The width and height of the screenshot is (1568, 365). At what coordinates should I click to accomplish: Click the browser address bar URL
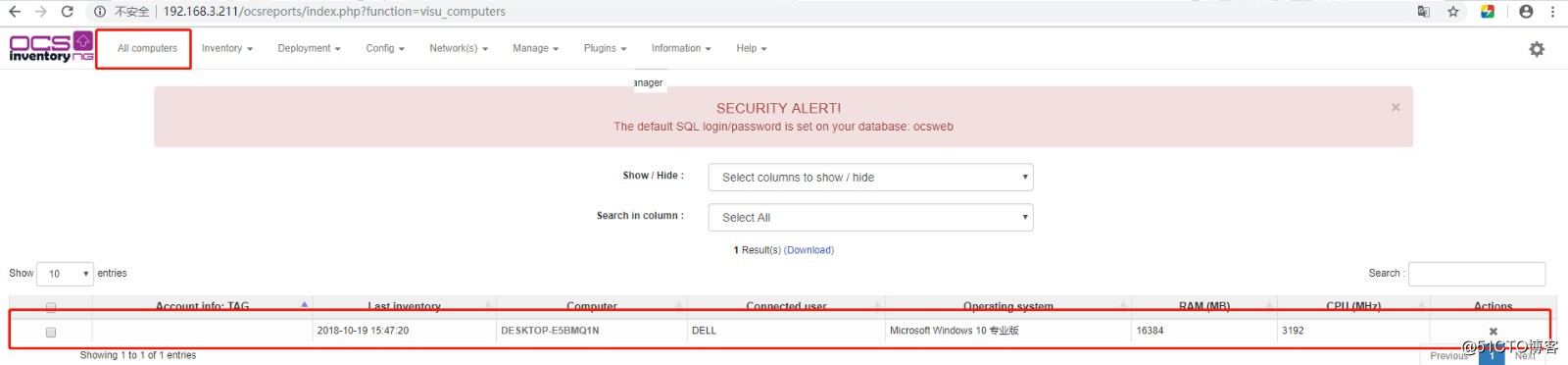(334, 12)
